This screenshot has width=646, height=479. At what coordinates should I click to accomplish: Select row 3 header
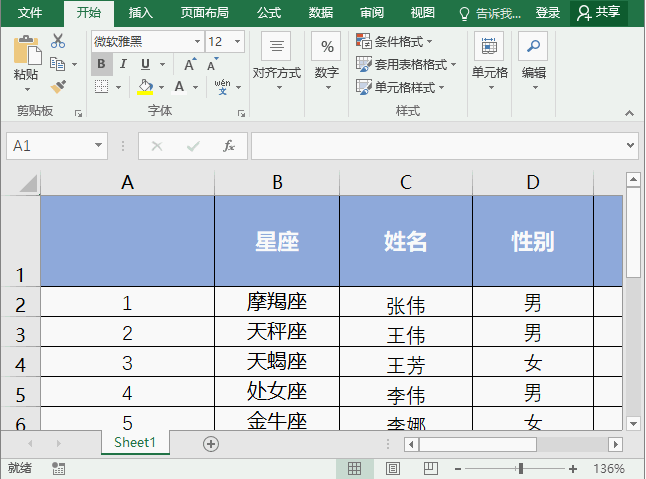coord(20,332)
